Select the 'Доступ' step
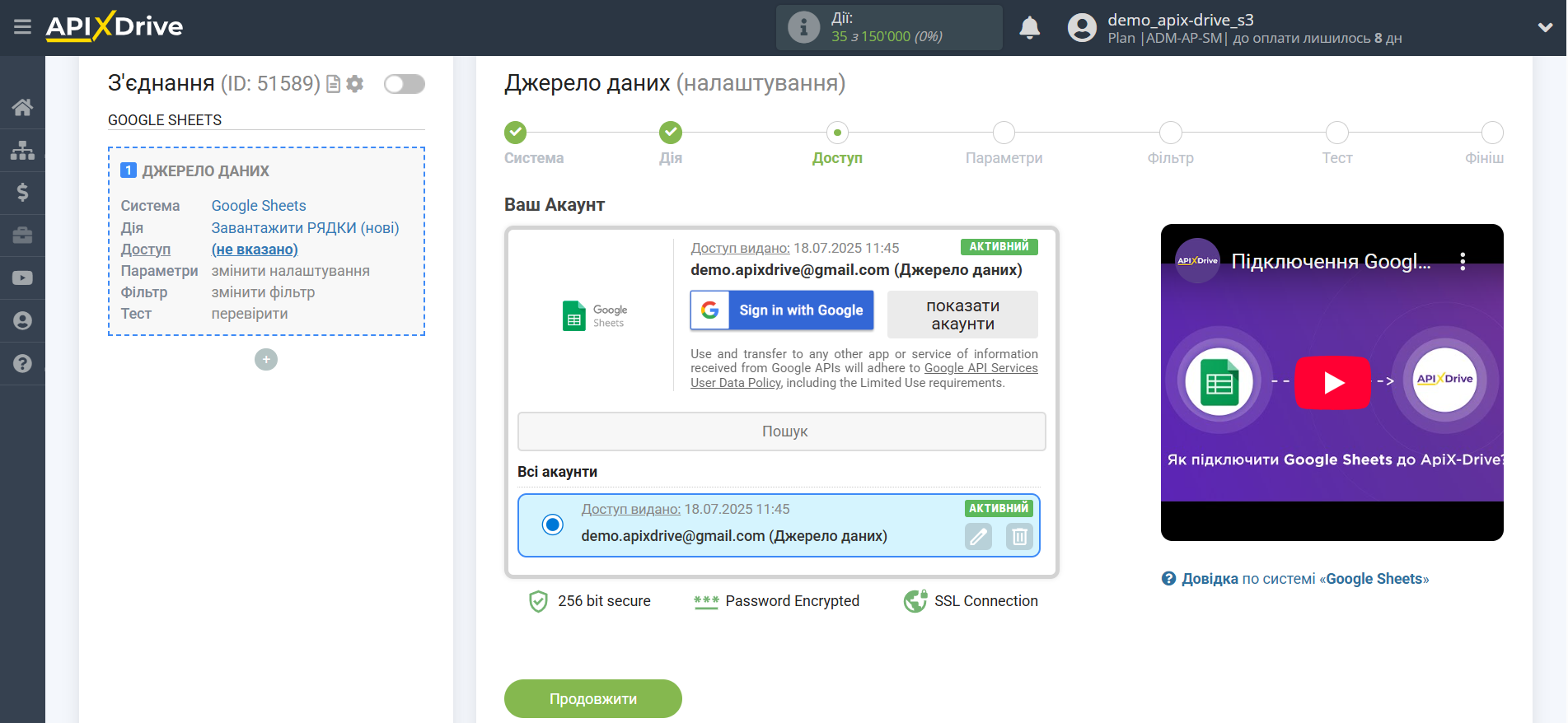This screenshot has width=1568, height=723. (x=837, y=133)
